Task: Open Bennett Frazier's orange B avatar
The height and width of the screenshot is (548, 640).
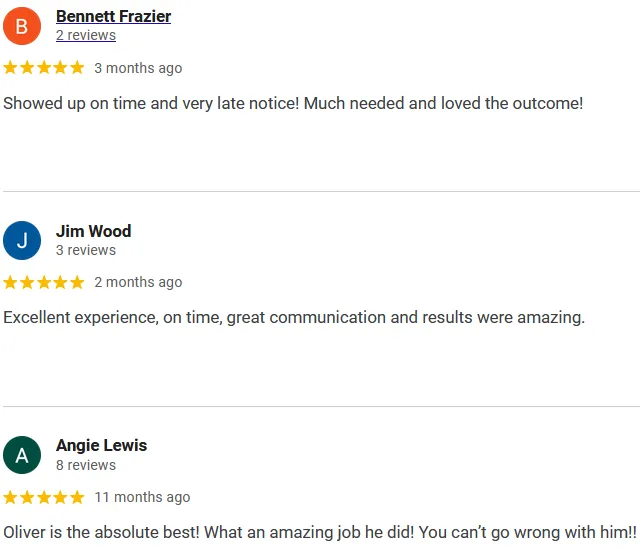Action: coord(22,26)
